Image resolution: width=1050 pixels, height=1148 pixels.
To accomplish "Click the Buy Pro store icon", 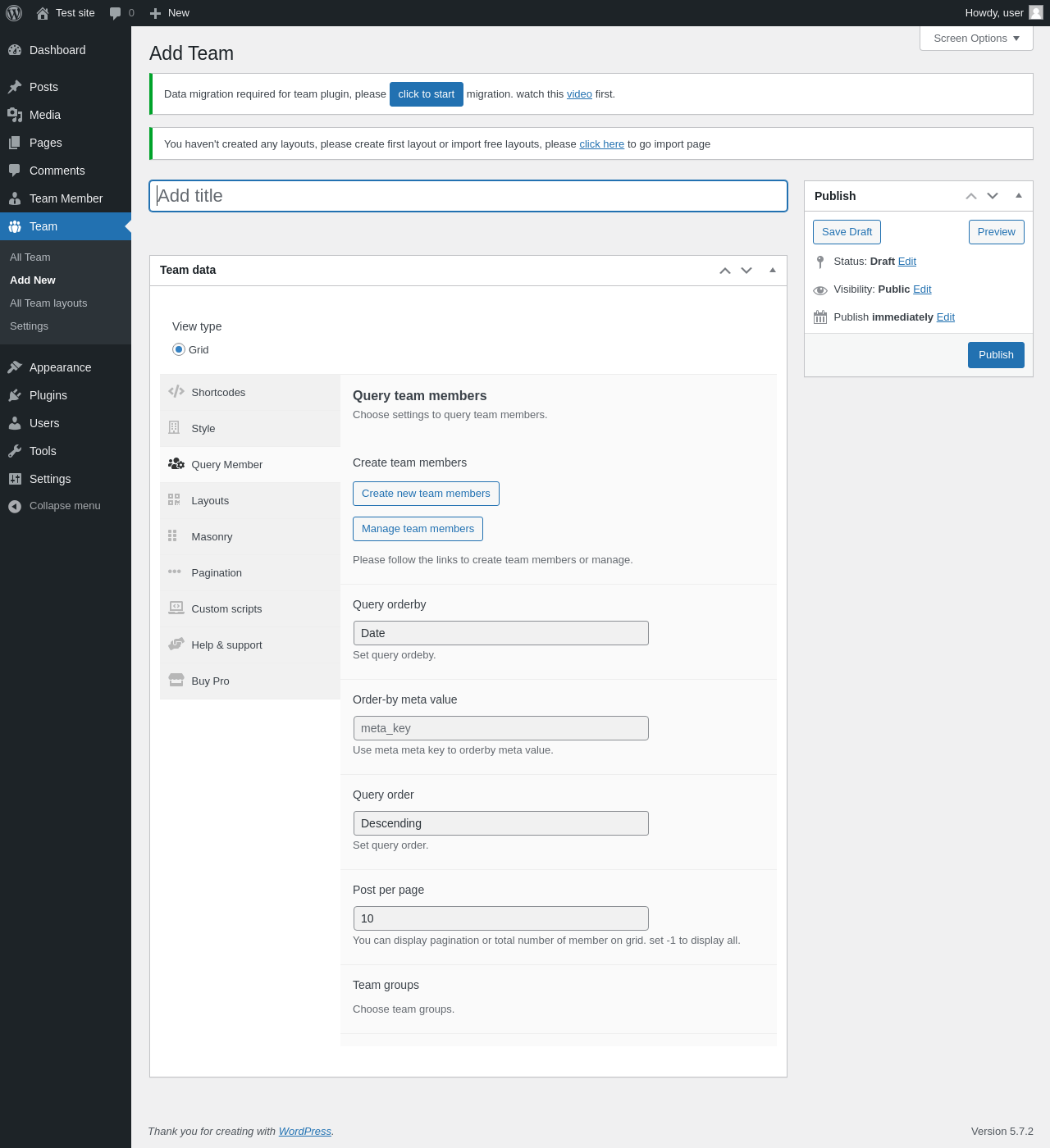I will (x=176, y=680).
